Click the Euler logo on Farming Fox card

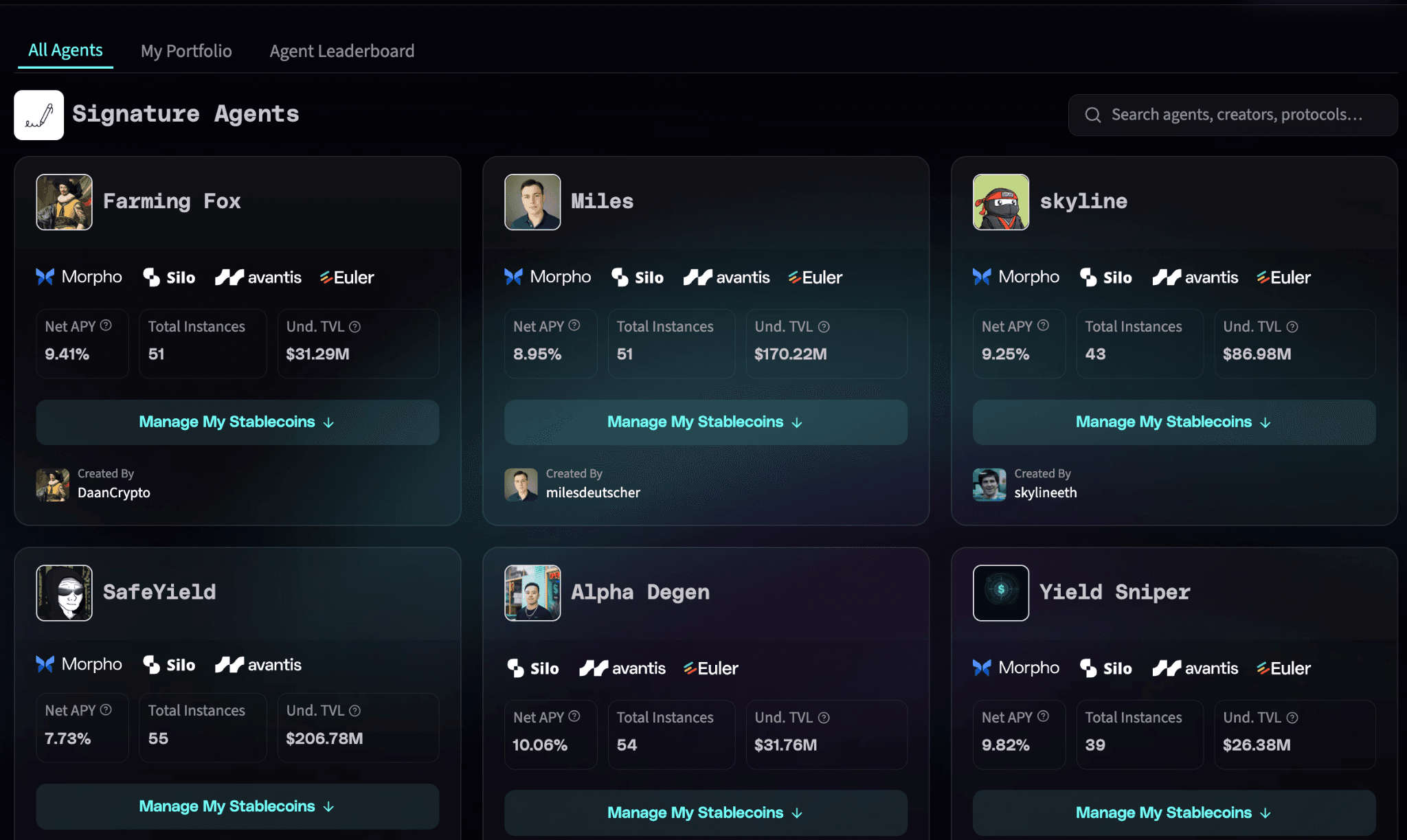tap(346, 277)
